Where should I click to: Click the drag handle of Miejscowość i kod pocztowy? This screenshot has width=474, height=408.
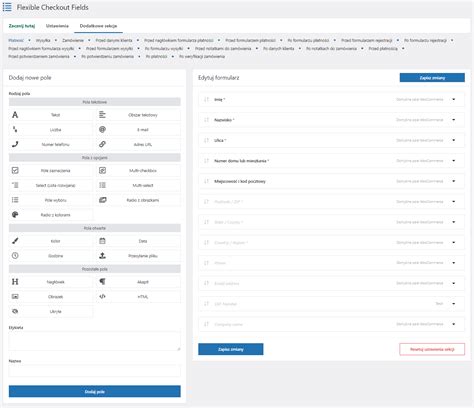point(206,181)
